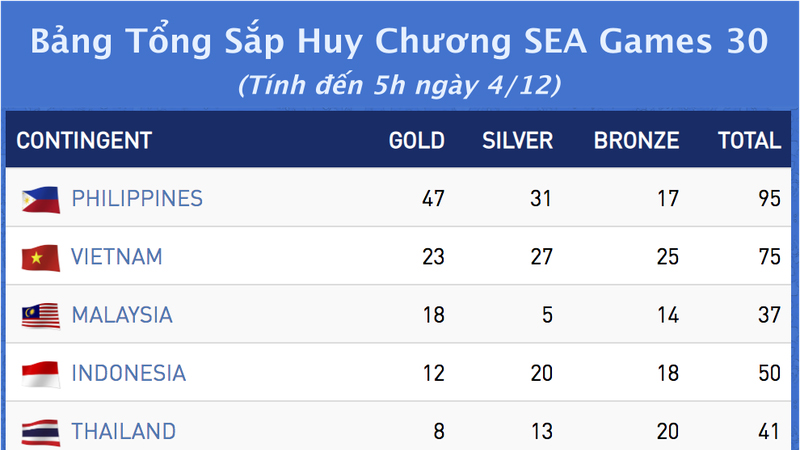Click the SEA Games 30 title heading
The height and width of the screenshot is (450, 800).
click(399, 41)
